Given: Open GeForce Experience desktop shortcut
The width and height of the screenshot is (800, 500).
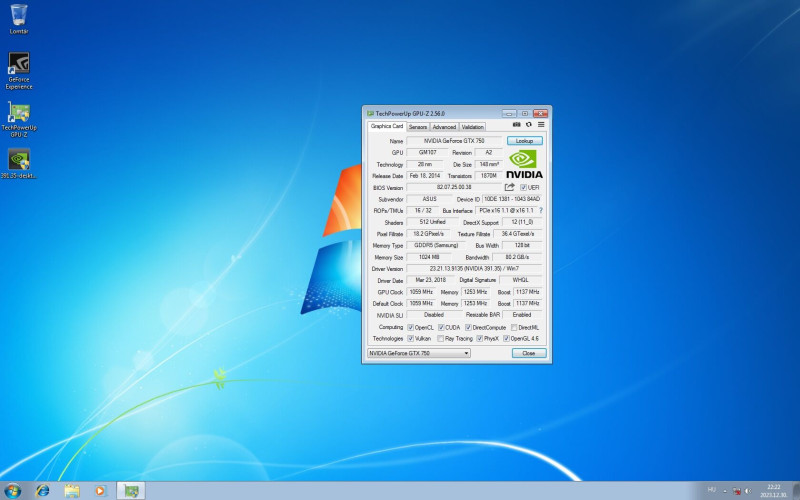Looking at the screenshot, I should coord(19,70).
